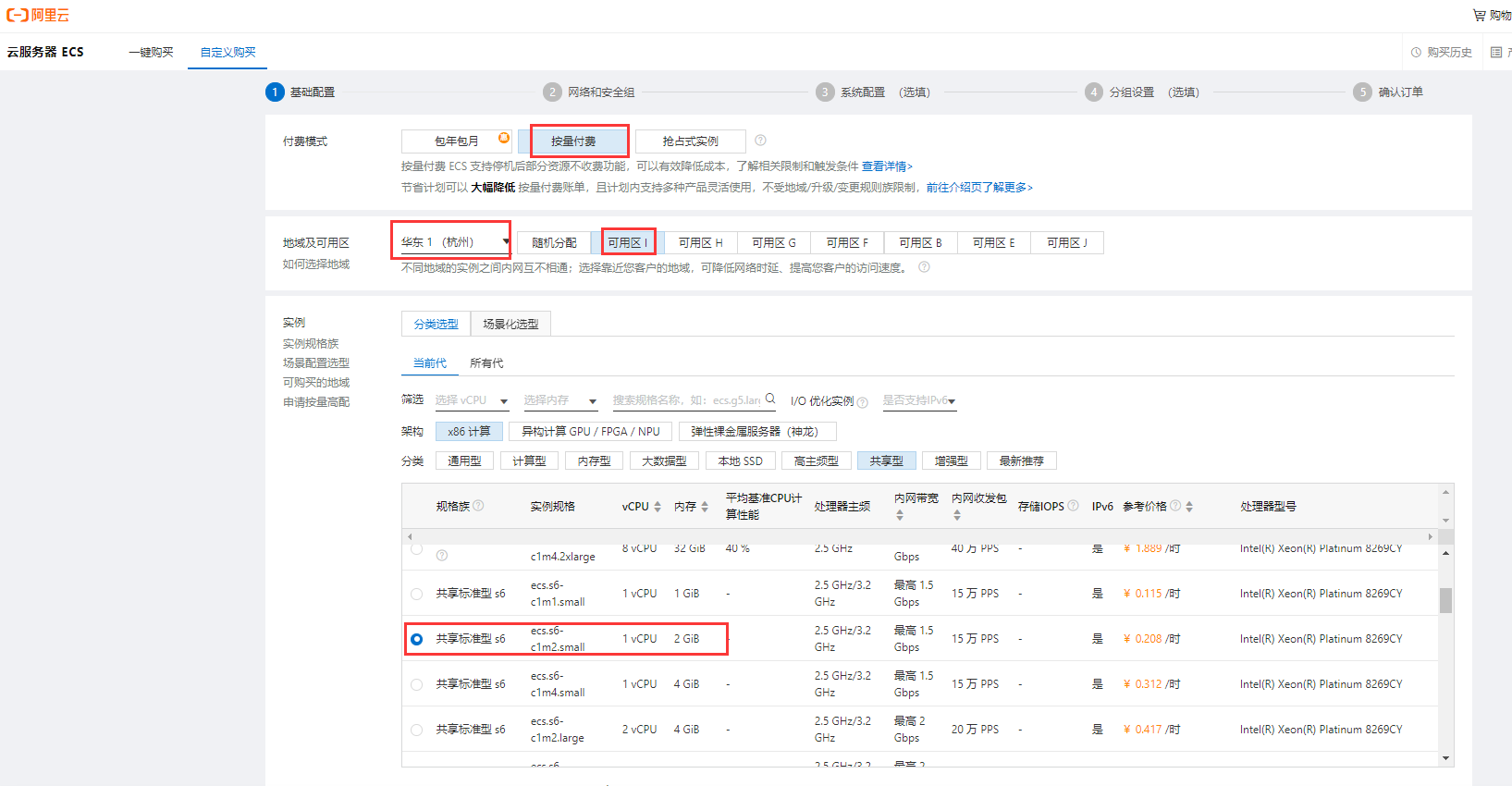This screenshot has height=786, width=1512.
Task: Go to step 2 网络和安全组
Action: click(589, 92)
